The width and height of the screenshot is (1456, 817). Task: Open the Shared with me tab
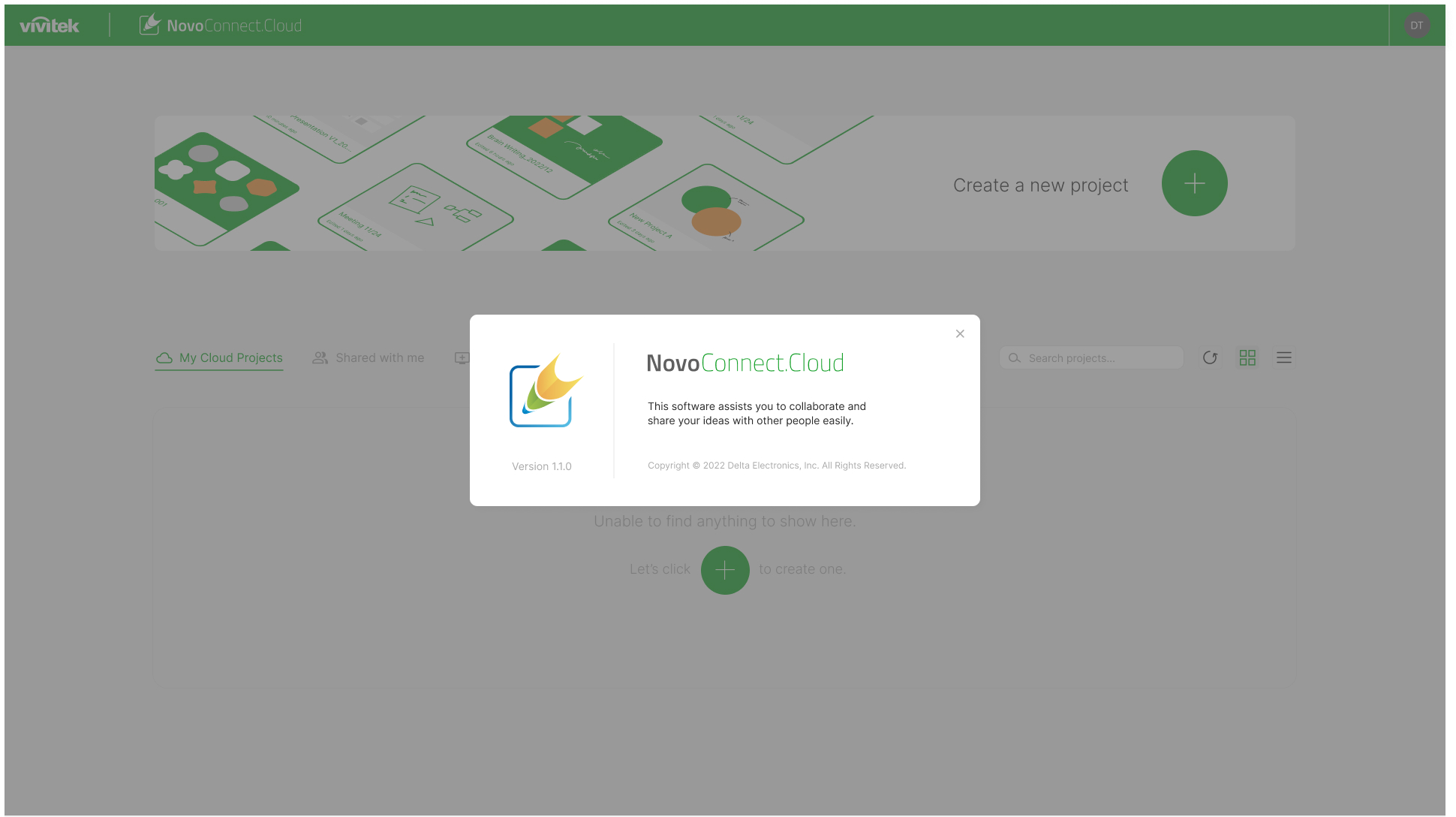(379, 358)
